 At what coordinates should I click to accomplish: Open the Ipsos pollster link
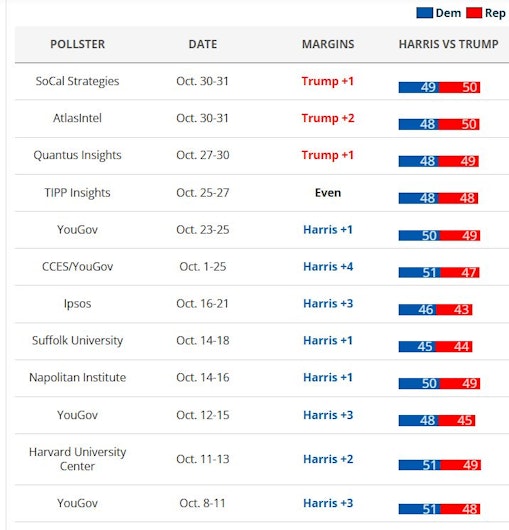77,304
